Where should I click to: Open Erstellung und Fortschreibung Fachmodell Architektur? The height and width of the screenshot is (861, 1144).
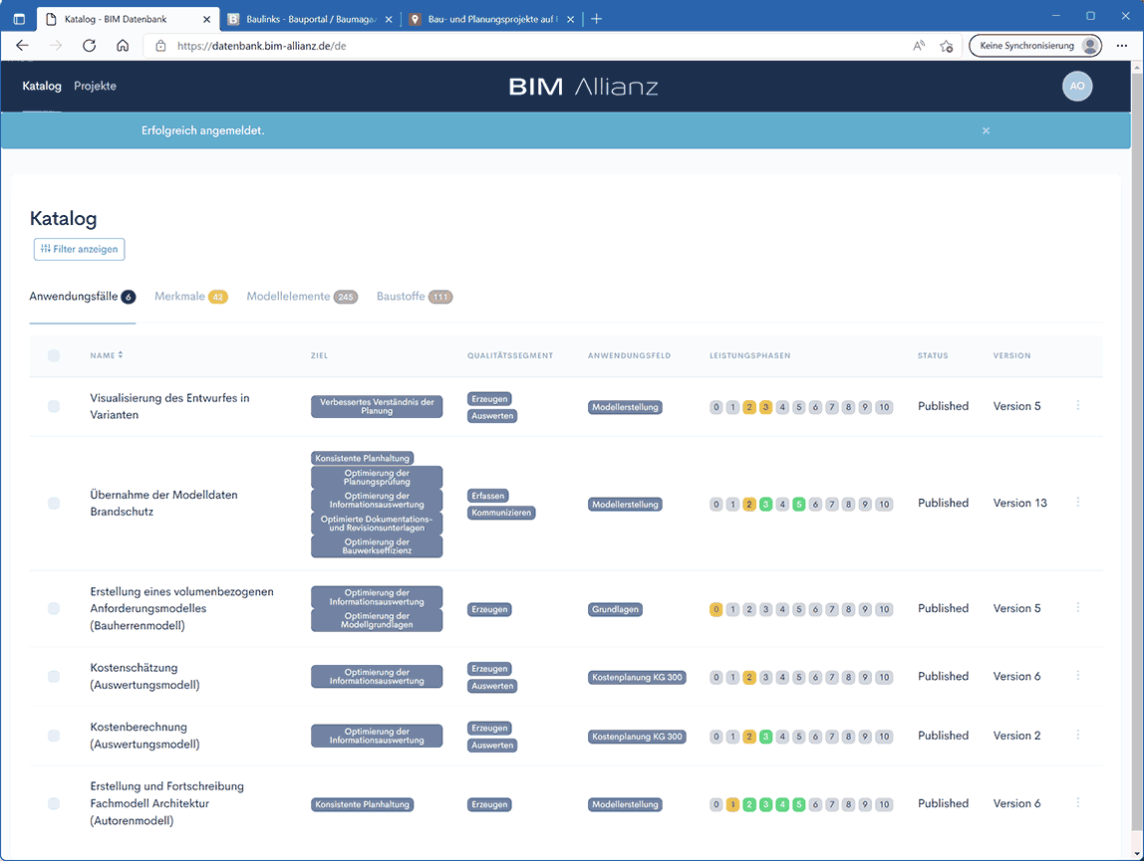[x=166, y=803]
